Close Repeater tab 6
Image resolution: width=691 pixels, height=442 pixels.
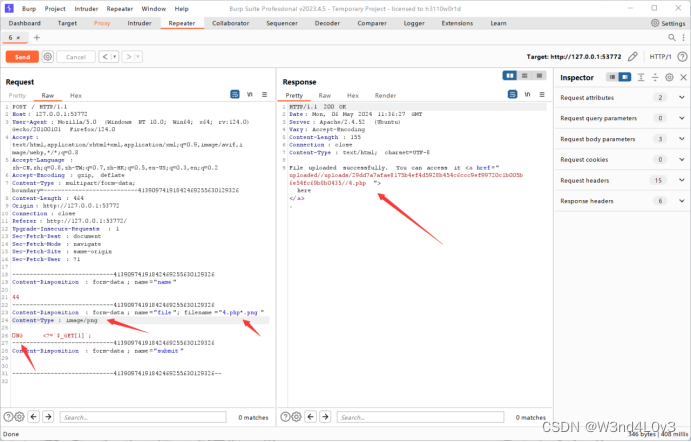[18, 38]
